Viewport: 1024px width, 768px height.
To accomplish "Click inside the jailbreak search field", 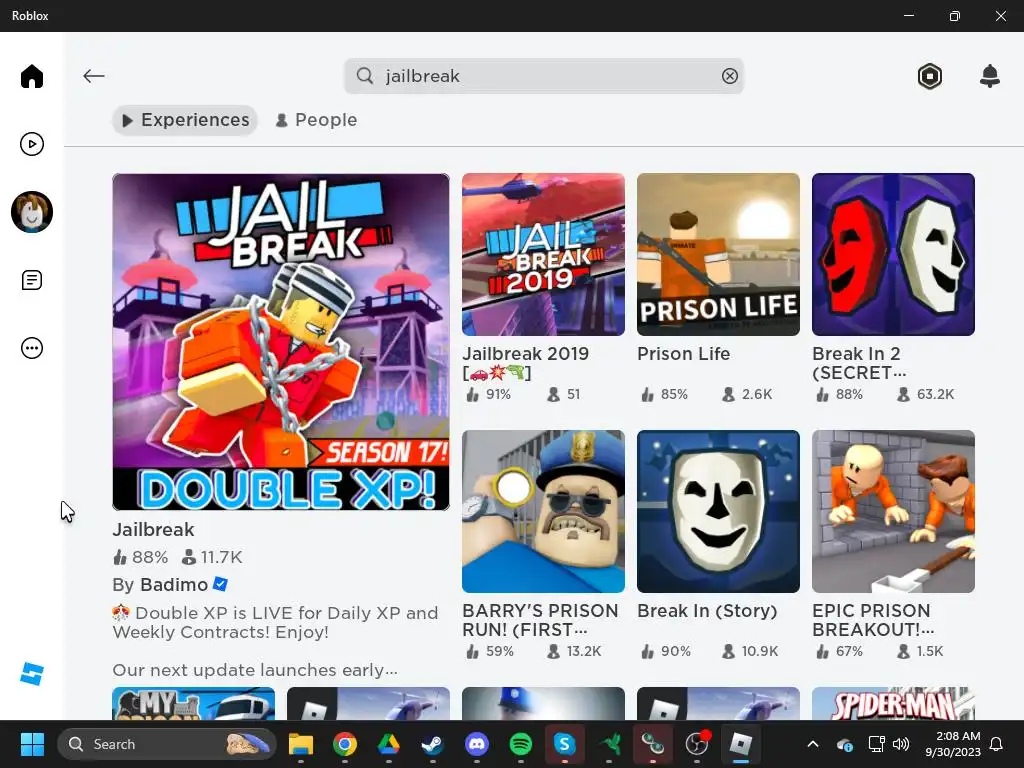I will pyautogui.click(x=543, y=76).
